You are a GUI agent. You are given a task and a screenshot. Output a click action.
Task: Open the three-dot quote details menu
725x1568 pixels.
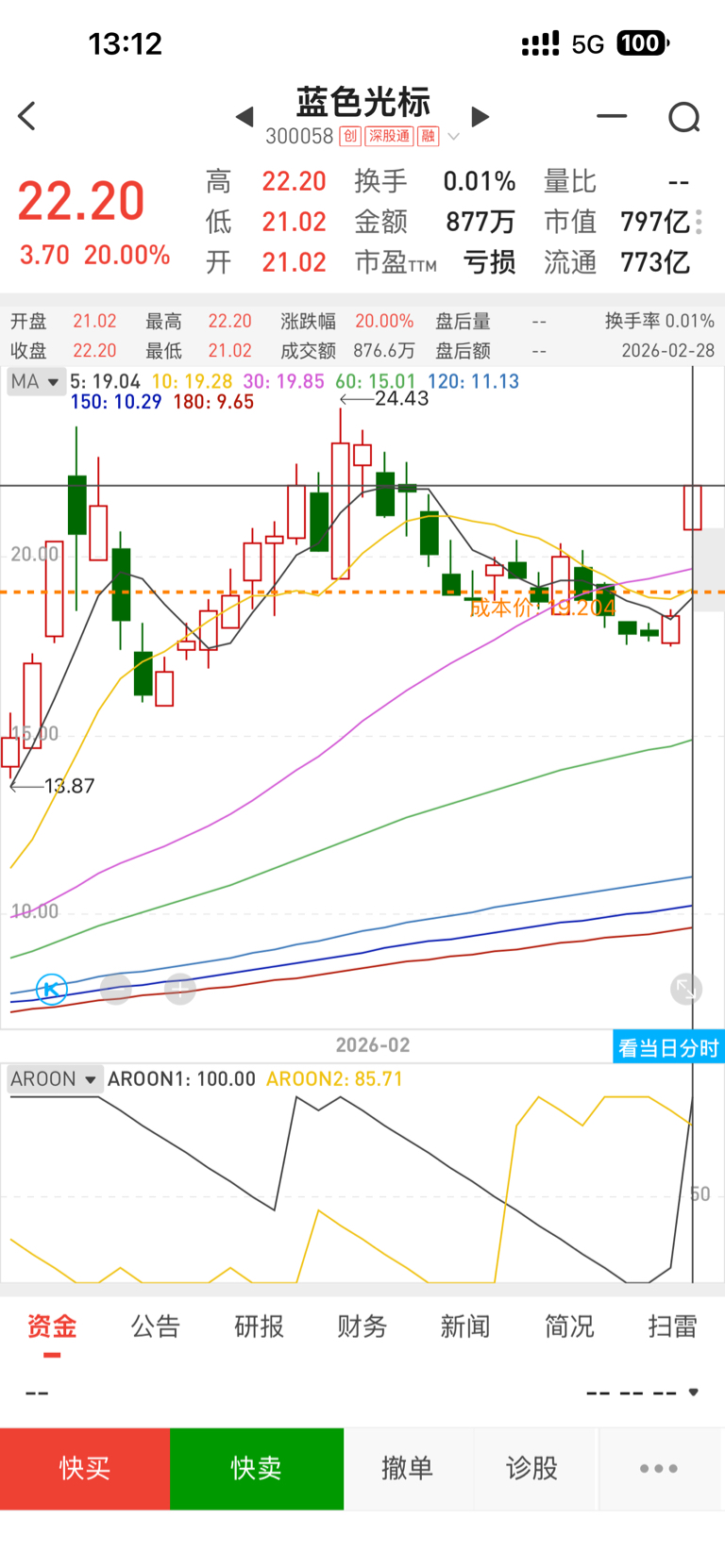coord(699,222)
